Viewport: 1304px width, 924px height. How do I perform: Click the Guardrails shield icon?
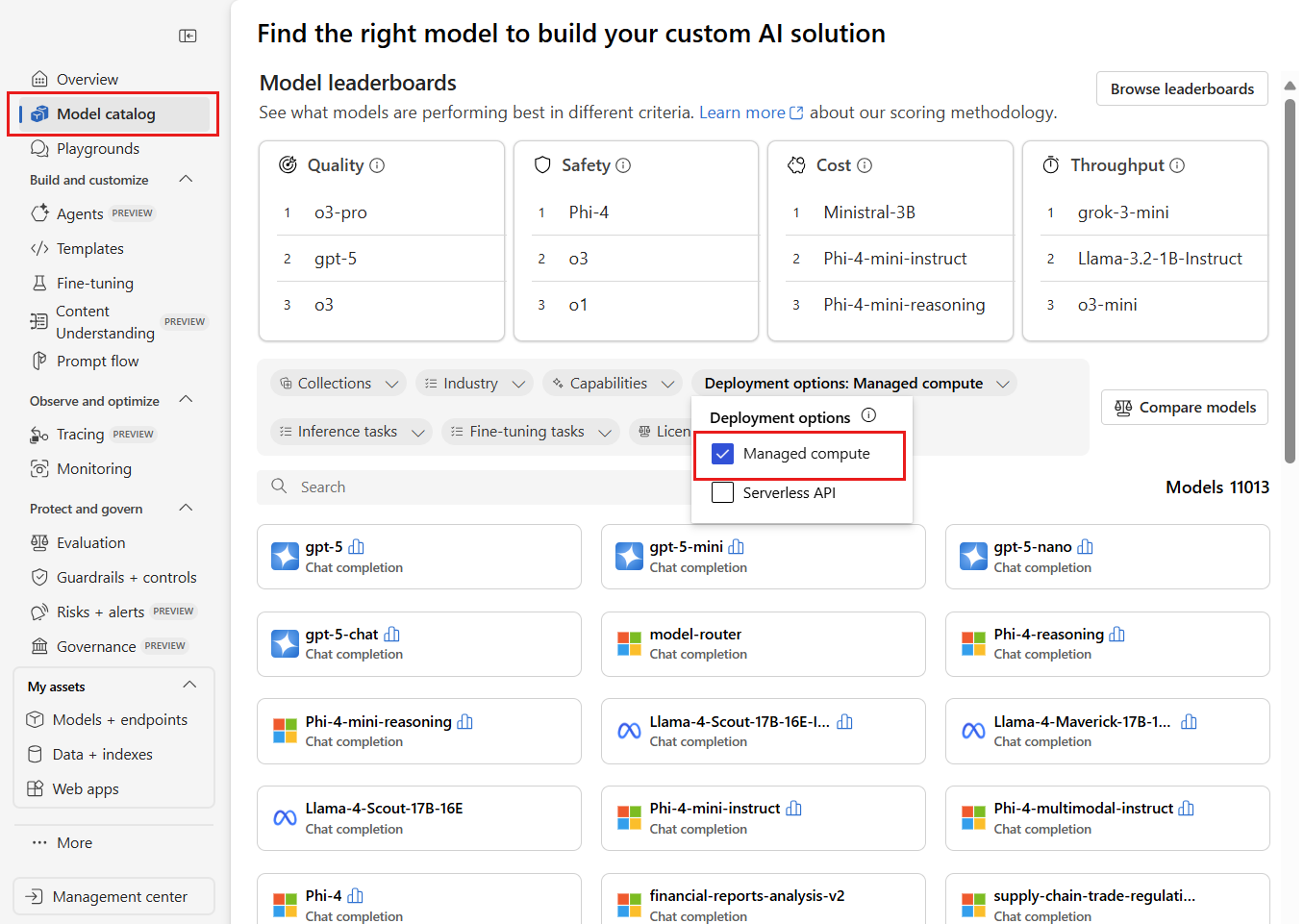coord(39,577)
